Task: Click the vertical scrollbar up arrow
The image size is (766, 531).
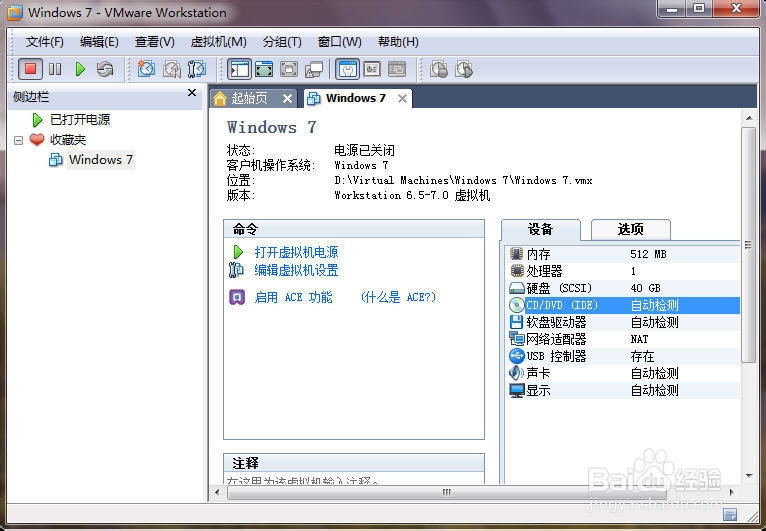Action: tap(748, 118)
